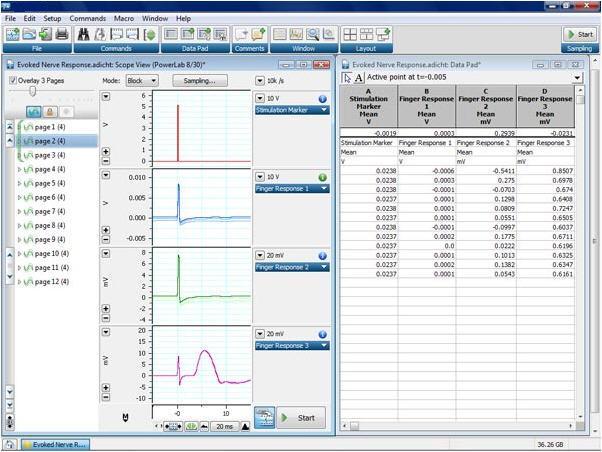The image size is (602, 452).
Task: Click the save layout icon with green plus
Action: point(384,35)
